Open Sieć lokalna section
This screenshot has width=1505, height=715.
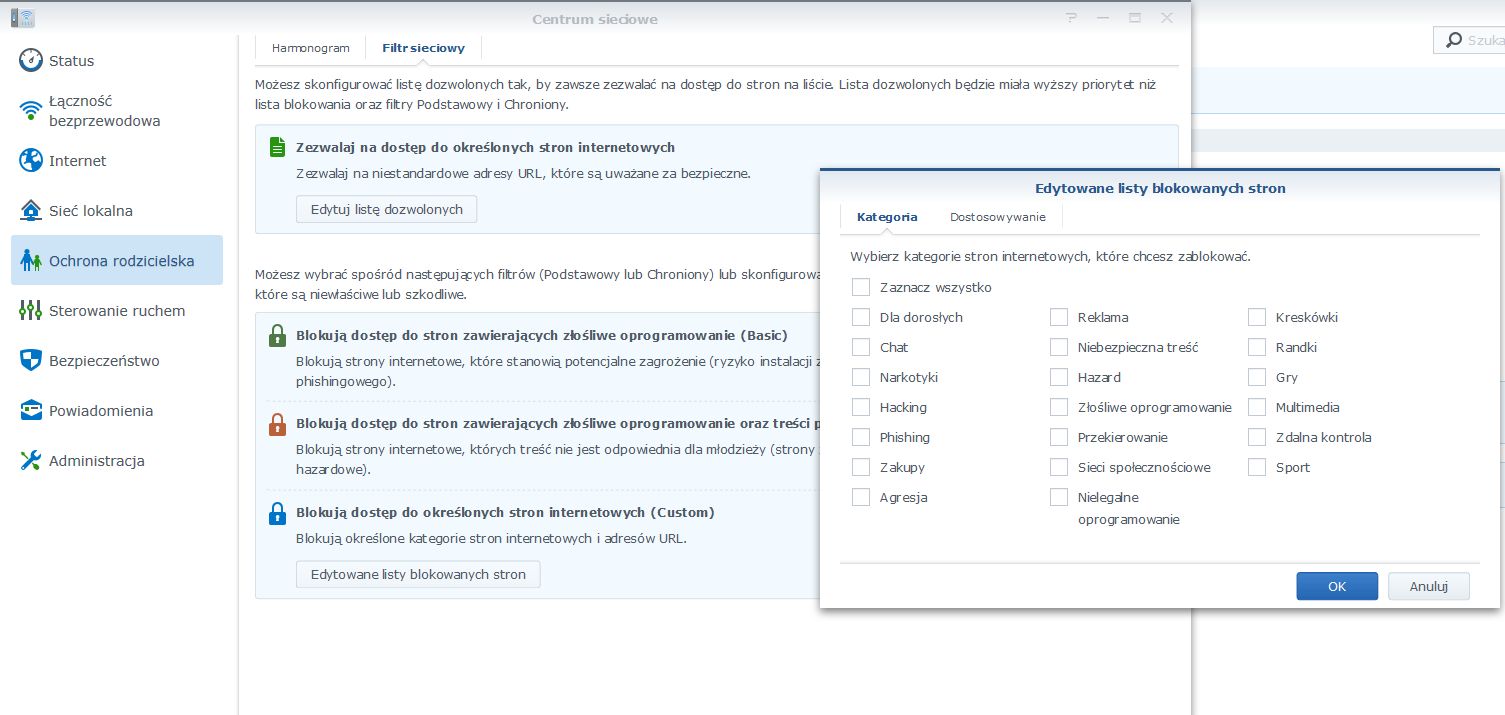[x=117, y=210]
